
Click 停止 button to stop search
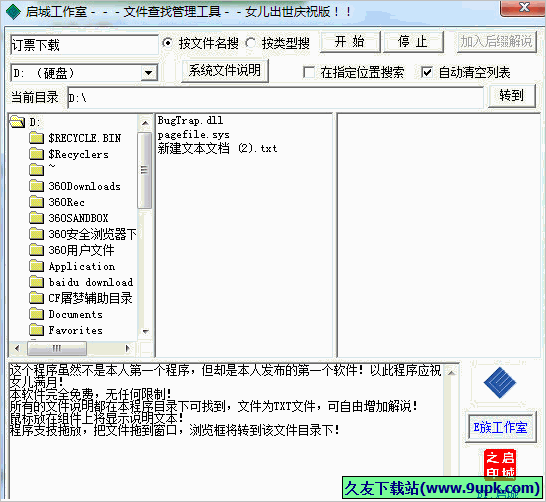click(x=413, y=42)
